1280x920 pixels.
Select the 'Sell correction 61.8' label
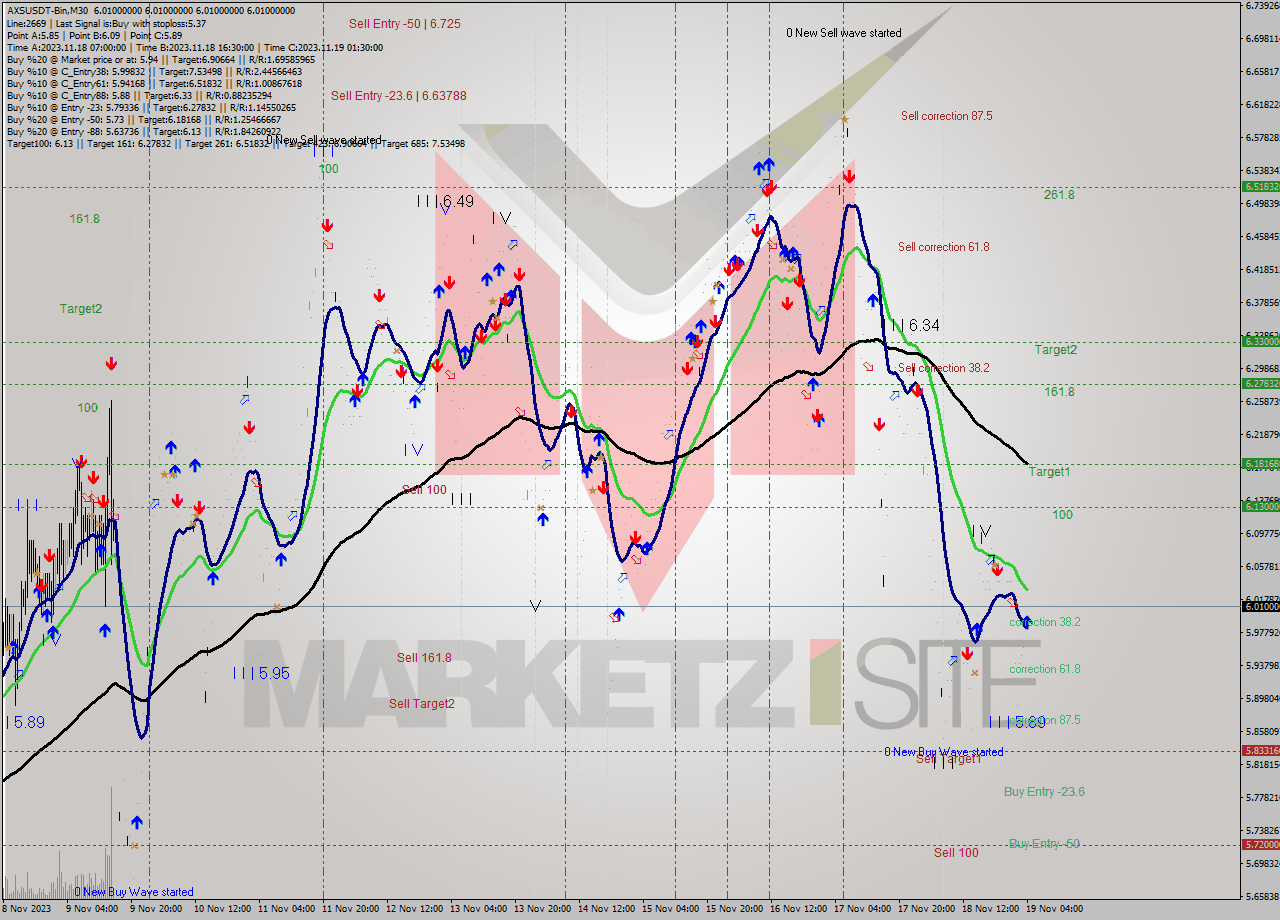coord(943,247)
